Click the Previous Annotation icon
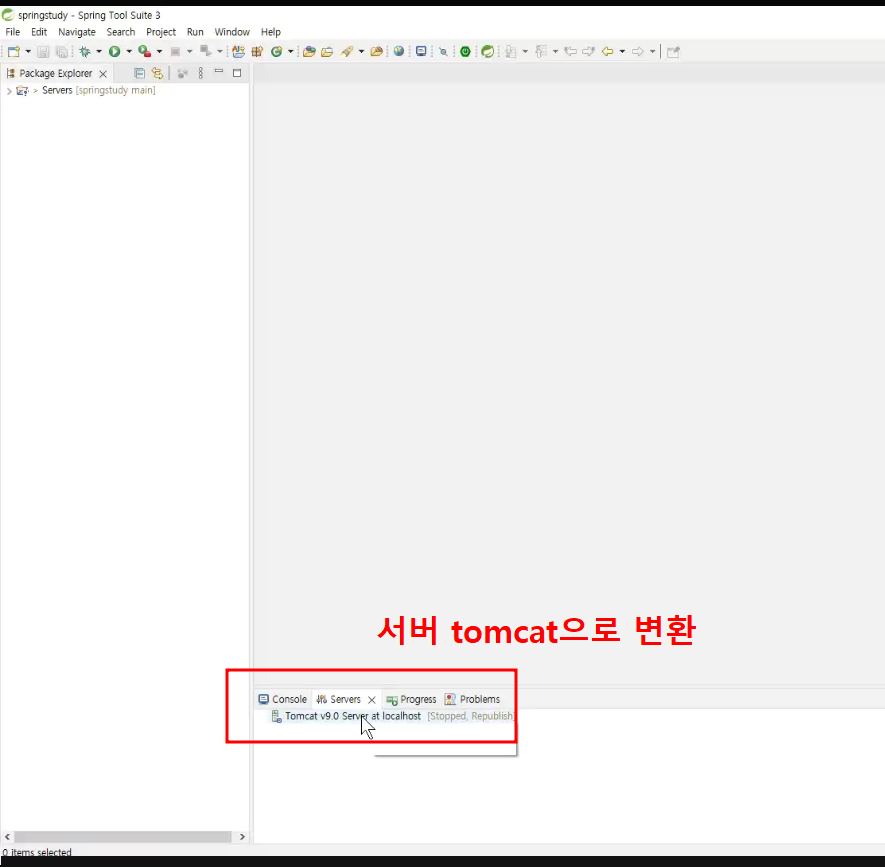 (541, 52)
